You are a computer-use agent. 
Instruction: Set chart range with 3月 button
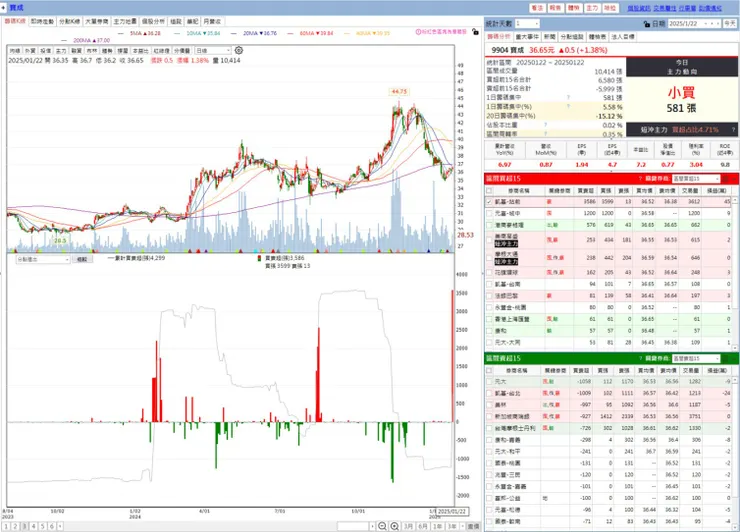(x=409, y=526)
